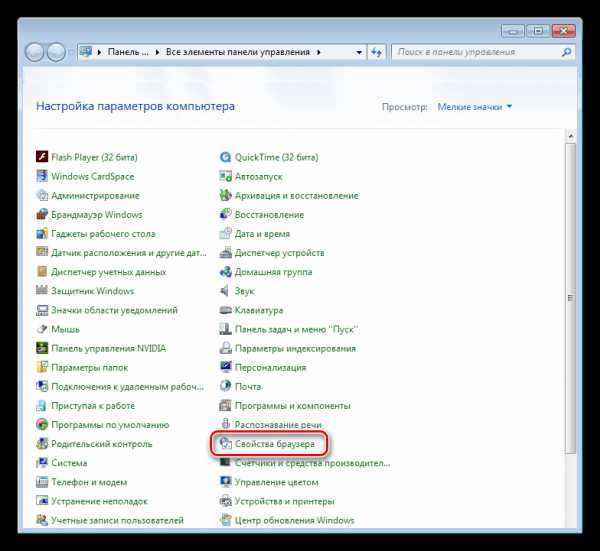Screen dimensions: 600x551
Task: Expand the arrow after Панель breadcrumb
Action: point(157,52)
